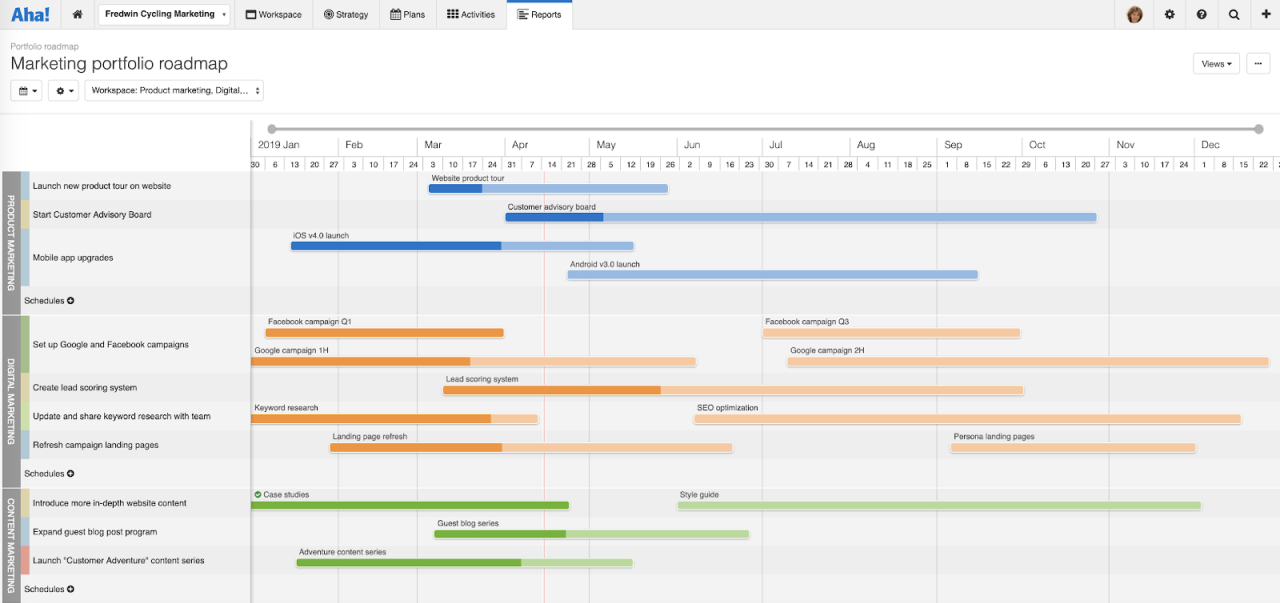Toggle the completed checkmark on Case studies
This screenshot has width=1280, height=603.
pyautogui.click(x=256, y=494)
